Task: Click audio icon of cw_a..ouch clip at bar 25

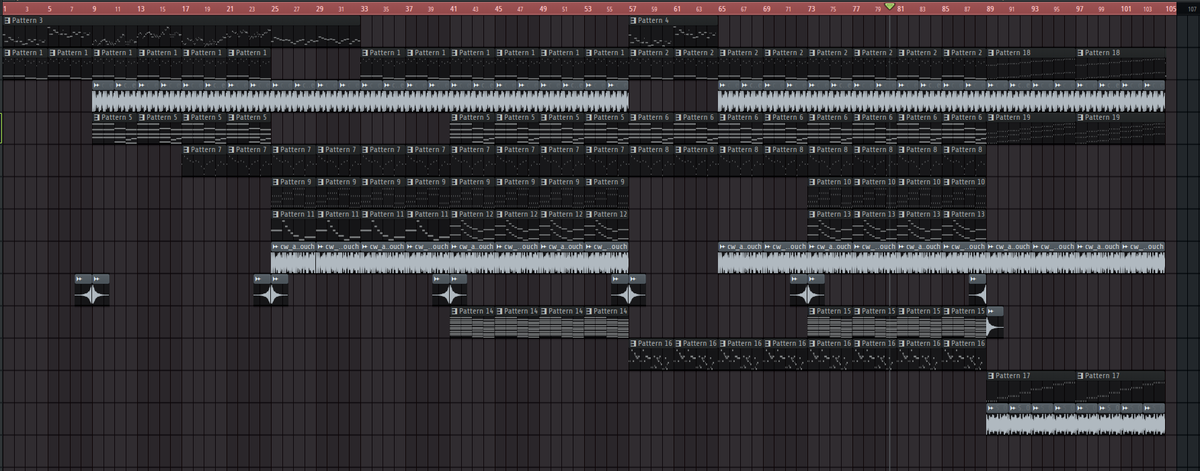Action: click(276, 246)
